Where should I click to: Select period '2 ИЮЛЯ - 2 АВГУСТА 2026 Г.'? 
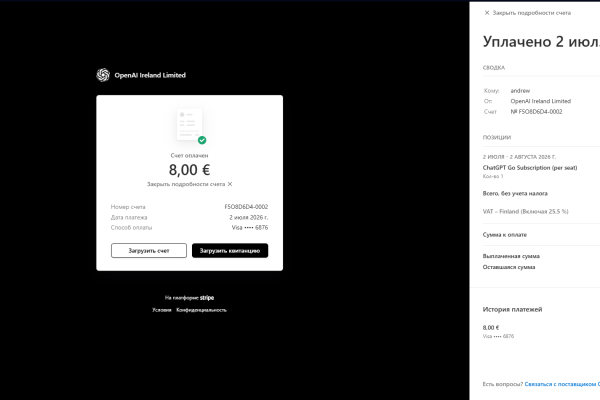519,157
